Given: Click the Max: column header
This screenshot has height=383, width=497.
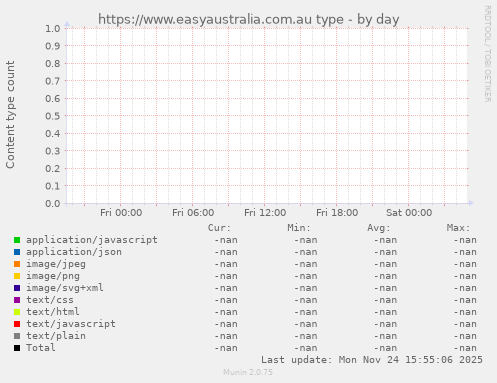Looking at the screenshot, I should tap(458, 228).
